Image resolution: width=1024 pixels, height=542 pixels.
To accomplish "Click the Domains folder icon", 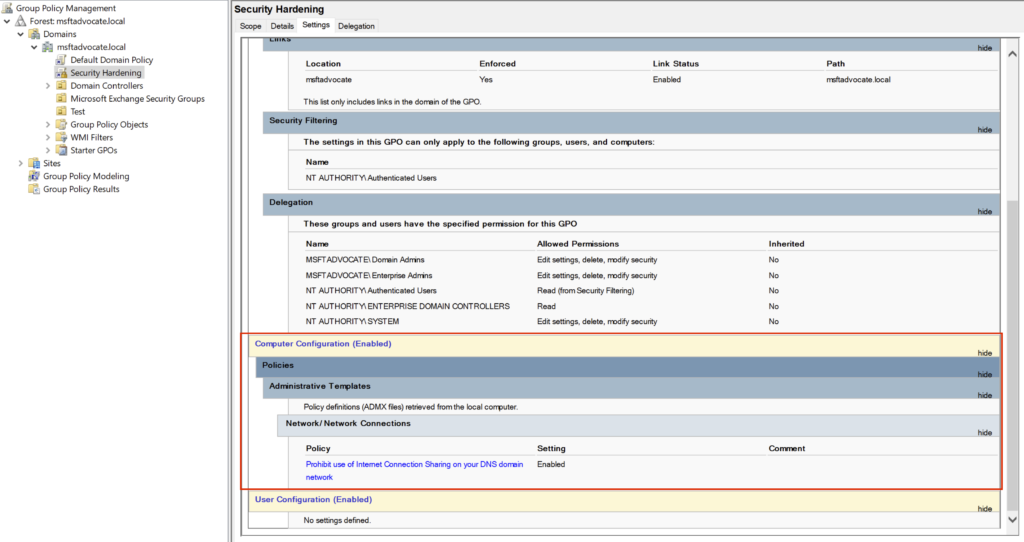I will (x=35, y=34).
